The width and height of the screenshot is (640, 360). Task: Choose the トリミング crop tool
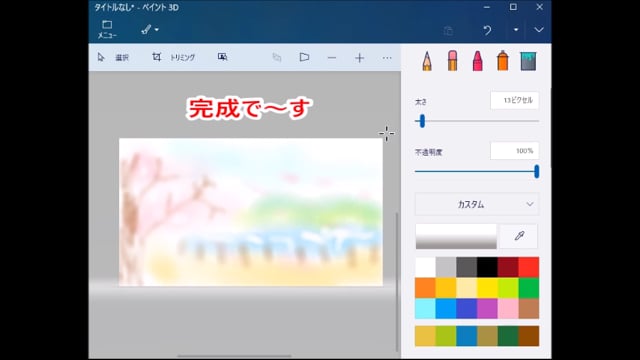pyautogui.click(x=173, y=57)
